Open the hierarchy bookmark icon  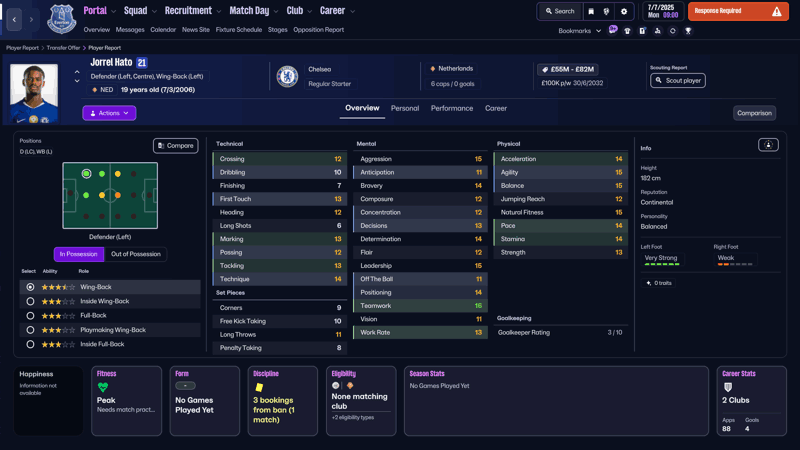tap(658, 31)
